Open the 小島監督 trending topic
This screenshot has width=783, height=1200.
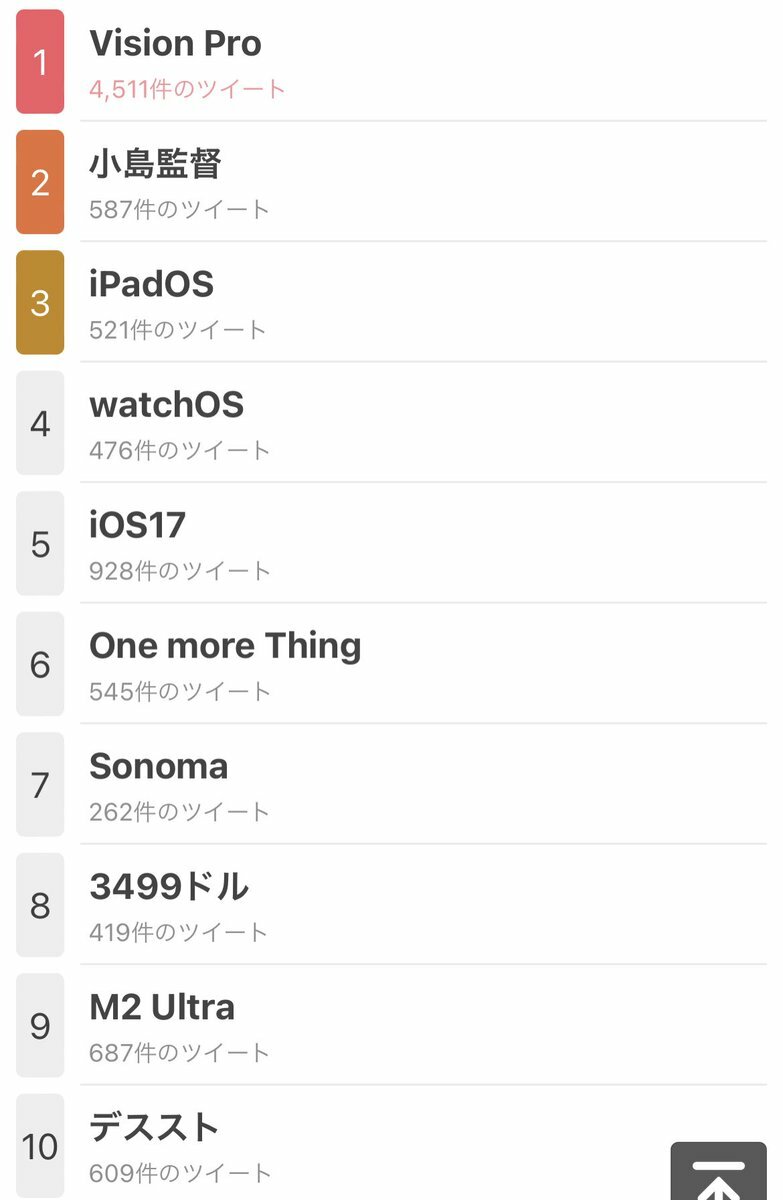pos(155,164)
